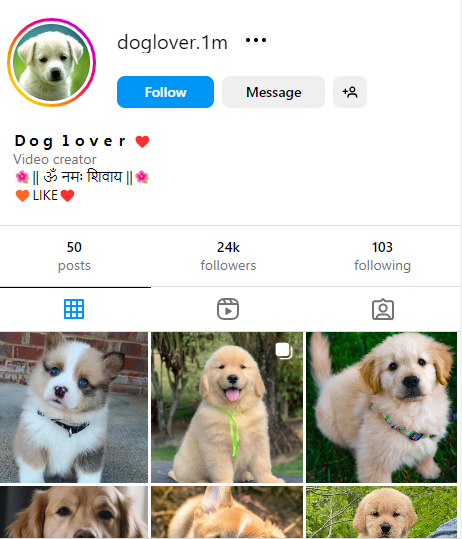Click the doglover.1m username text
462x539 pixels.
point(172,43)
